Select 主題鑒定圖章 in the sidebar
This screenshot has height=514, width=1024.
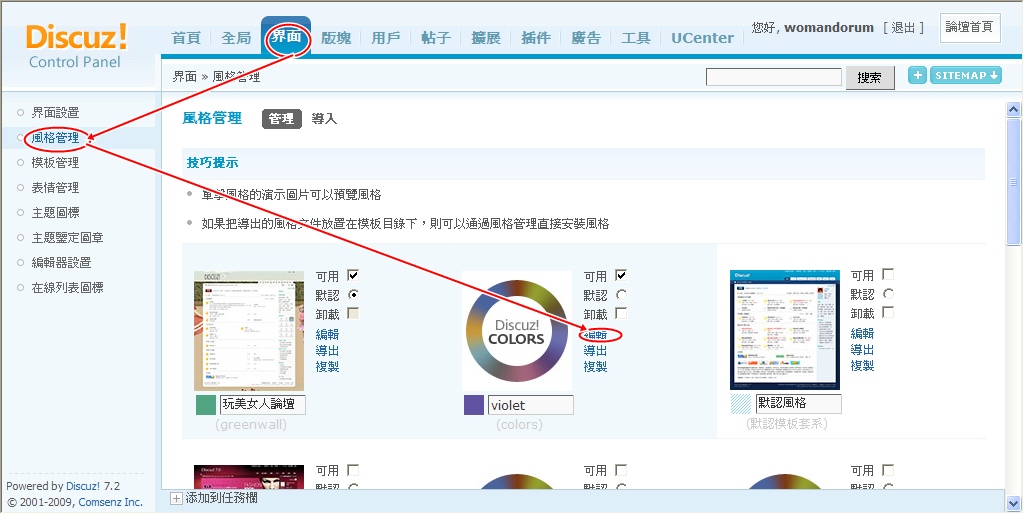(68, 238)
